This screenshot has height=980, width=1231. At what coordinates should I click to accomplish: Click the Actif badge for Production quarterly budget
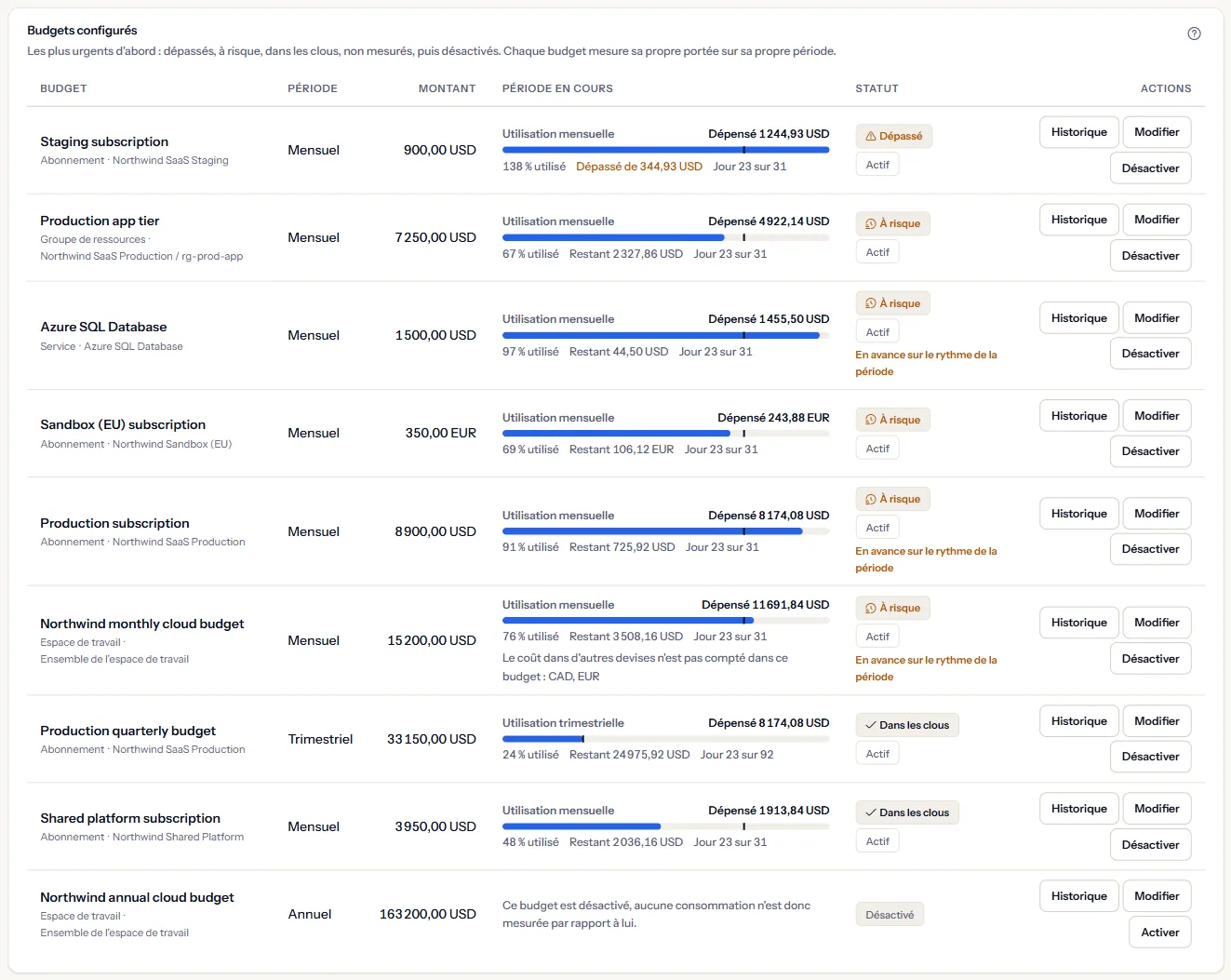(877, 754)
